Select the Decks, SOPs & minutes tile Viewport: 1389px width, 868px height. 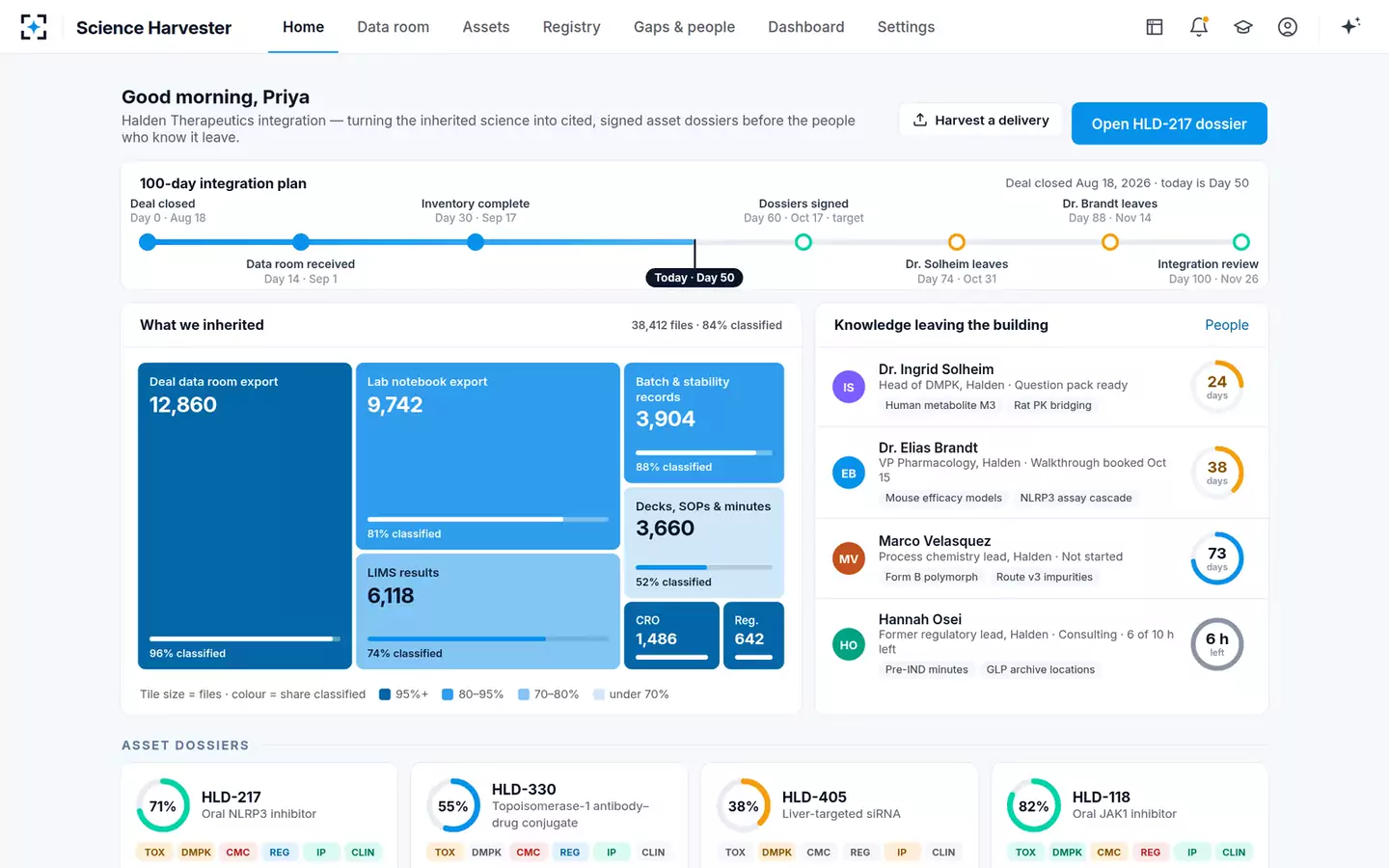tap(704, 542)
